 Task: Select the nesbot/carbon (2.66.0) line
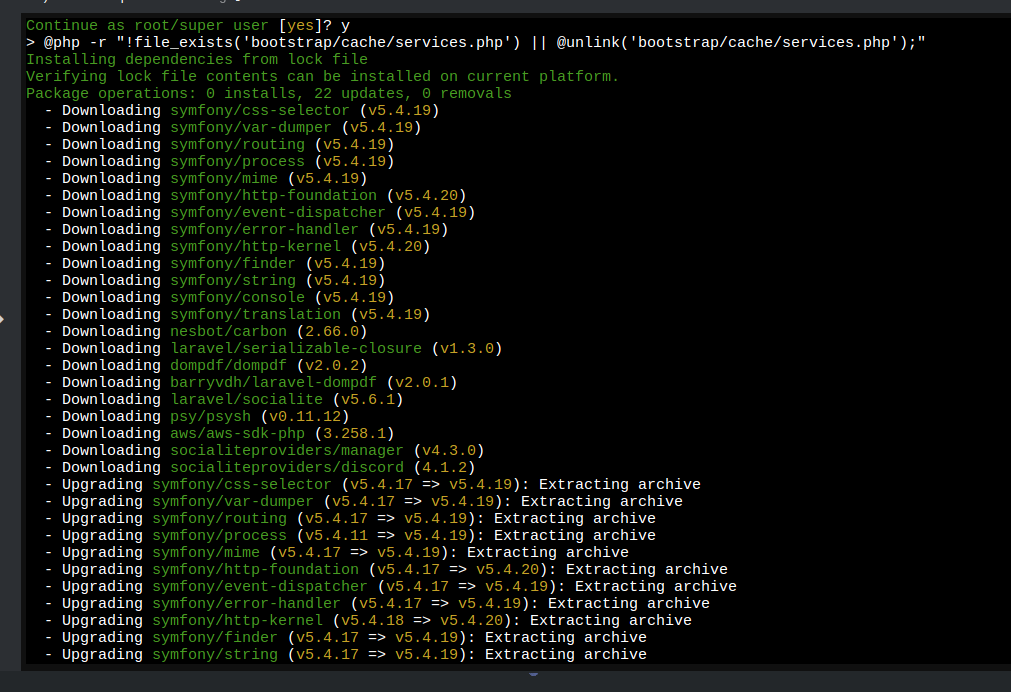206,331
